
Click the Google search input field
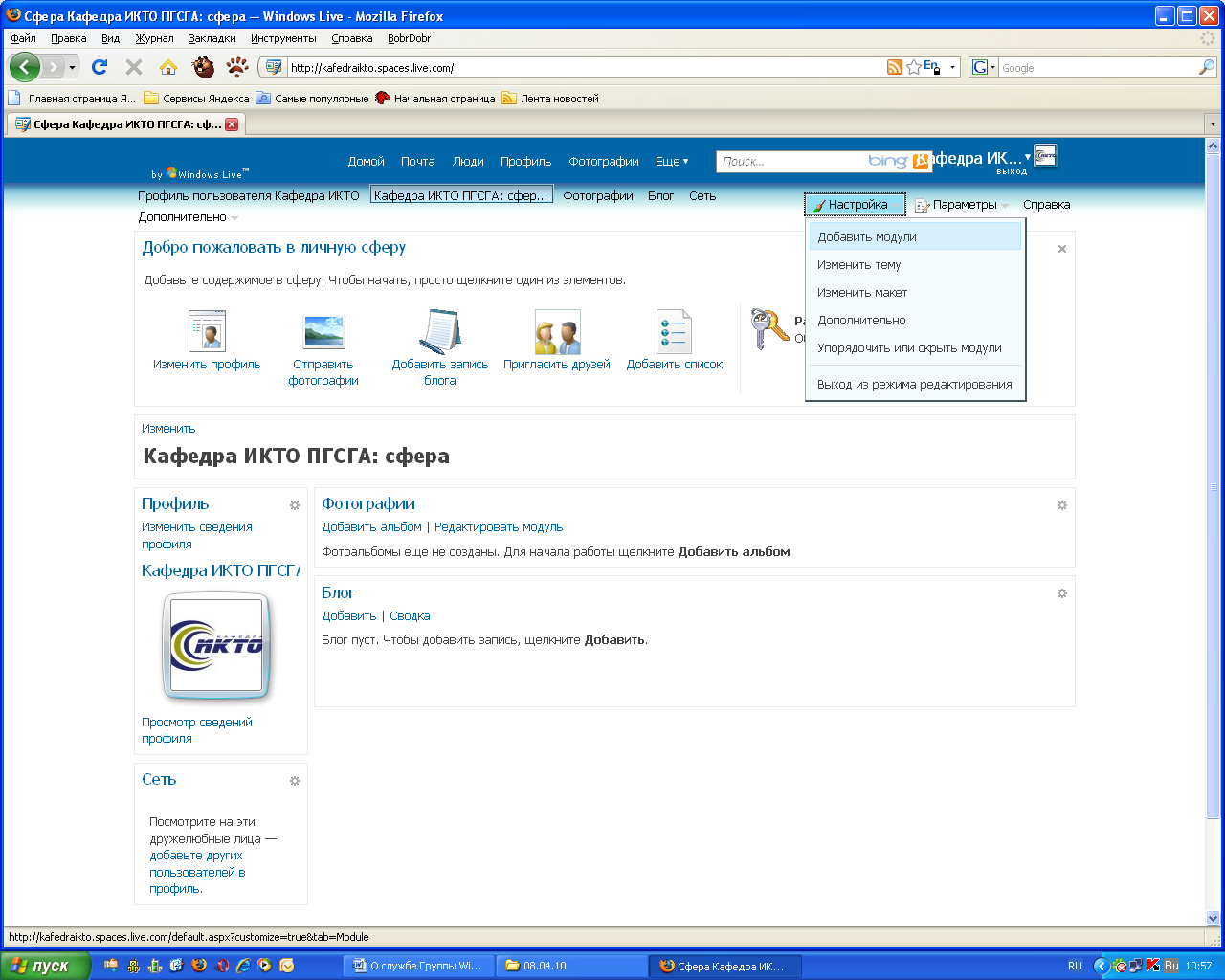[x=1097, y=68]
